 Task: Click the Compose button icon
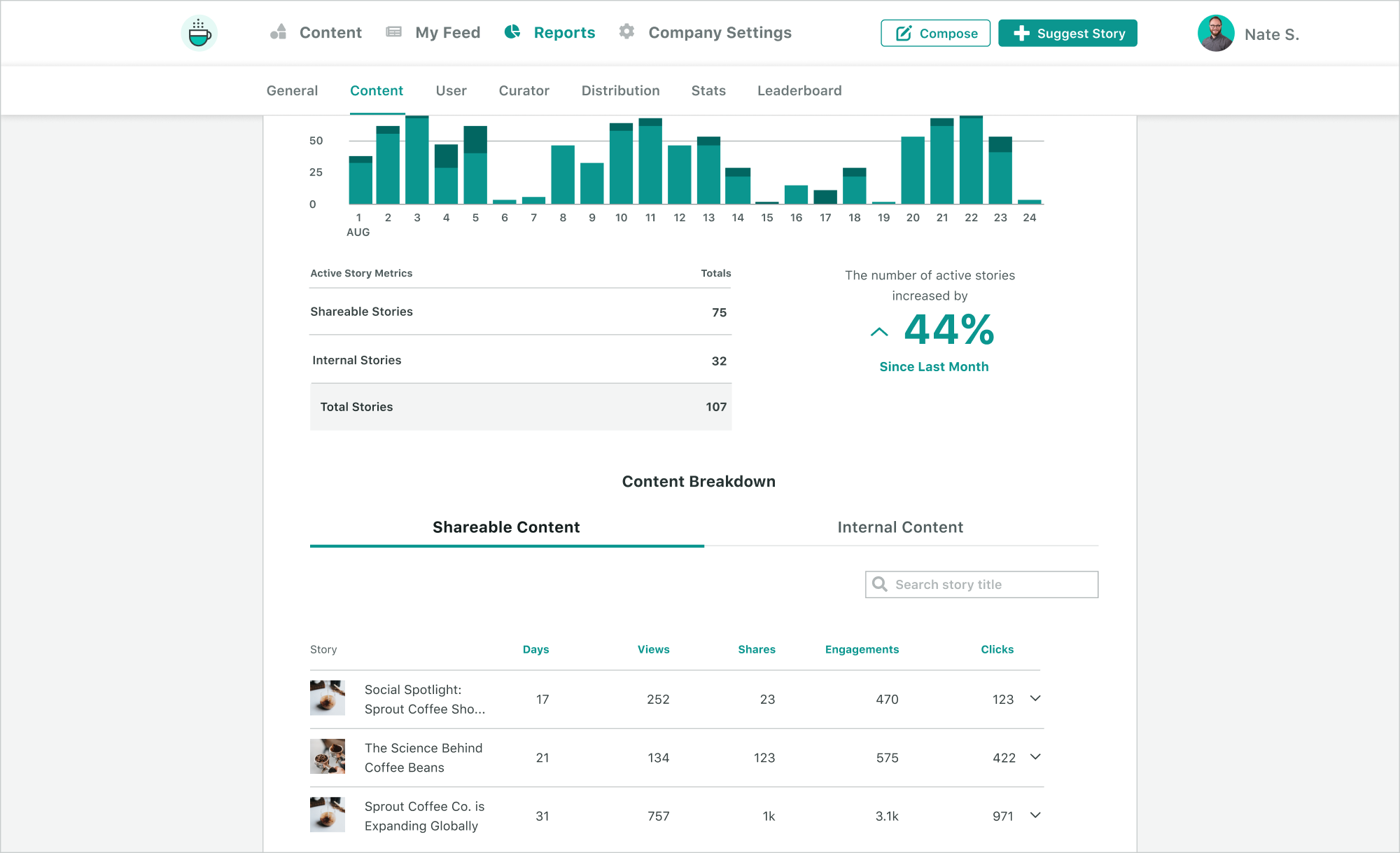(x=903, y=33)
